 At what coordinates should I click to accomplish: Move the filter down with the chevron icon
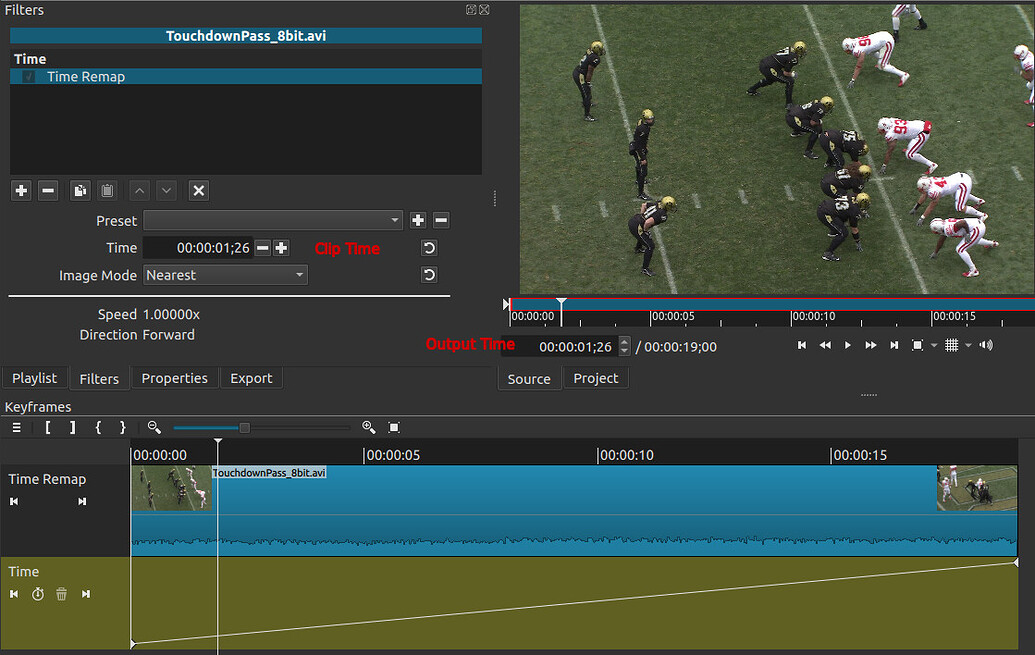coord(166,190)
